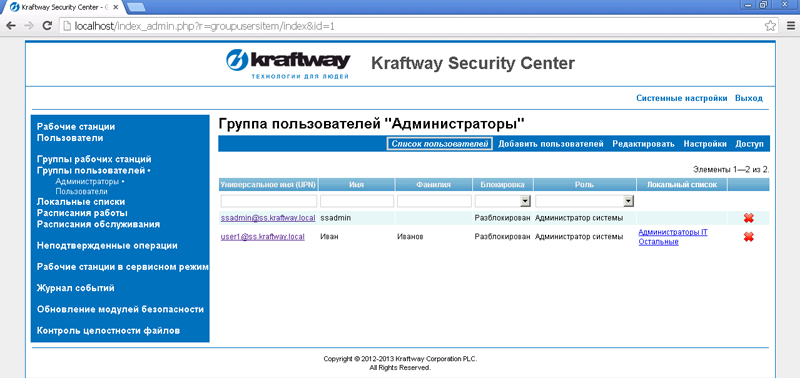Delete the ssadmin user row with red cross
The height and width of the screenshot is (378, 800).
(x=748, y=218)
